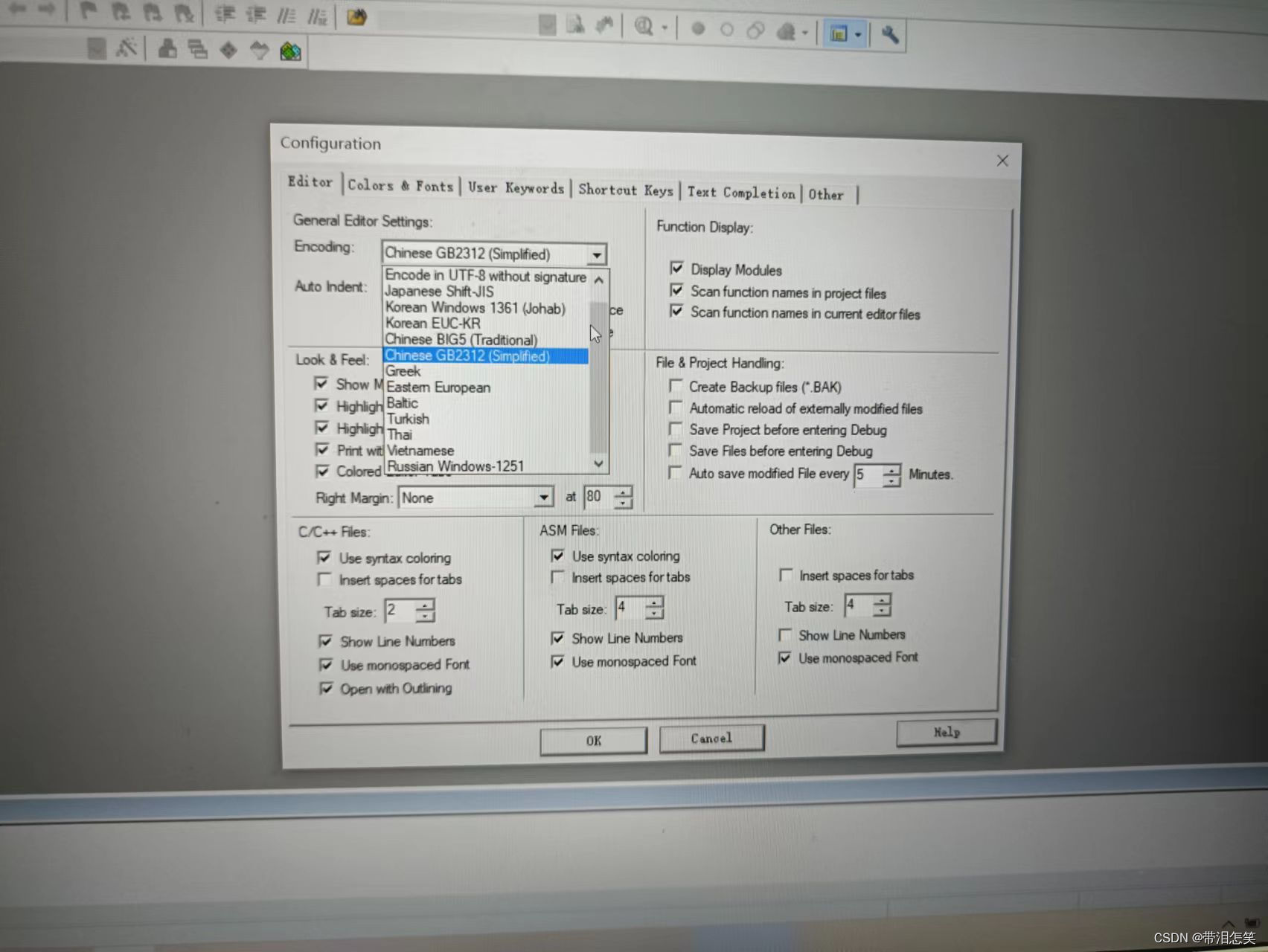Screen dimensions: 1268x952
Task: Switch to the Colors & Fonts tab
Action: click(400, 187)
